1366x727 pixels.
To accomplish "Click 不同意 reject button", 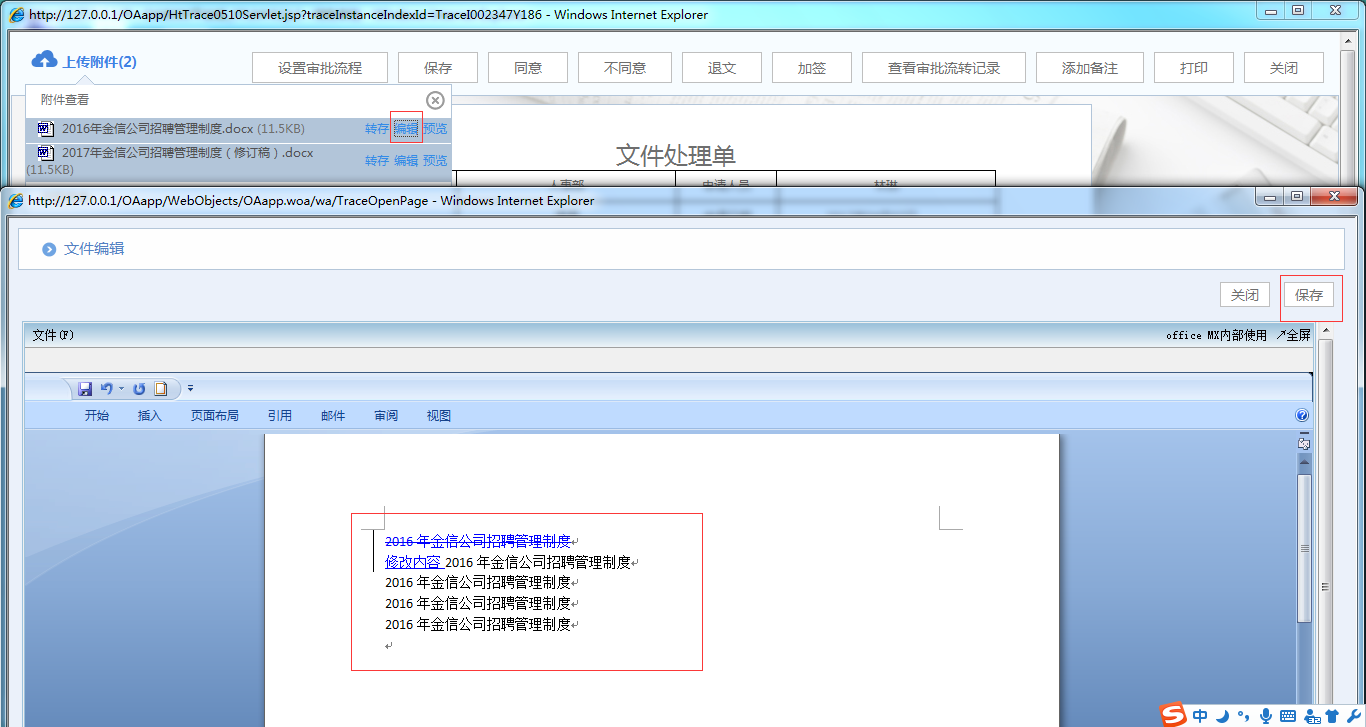I will (x=625, y=68).
